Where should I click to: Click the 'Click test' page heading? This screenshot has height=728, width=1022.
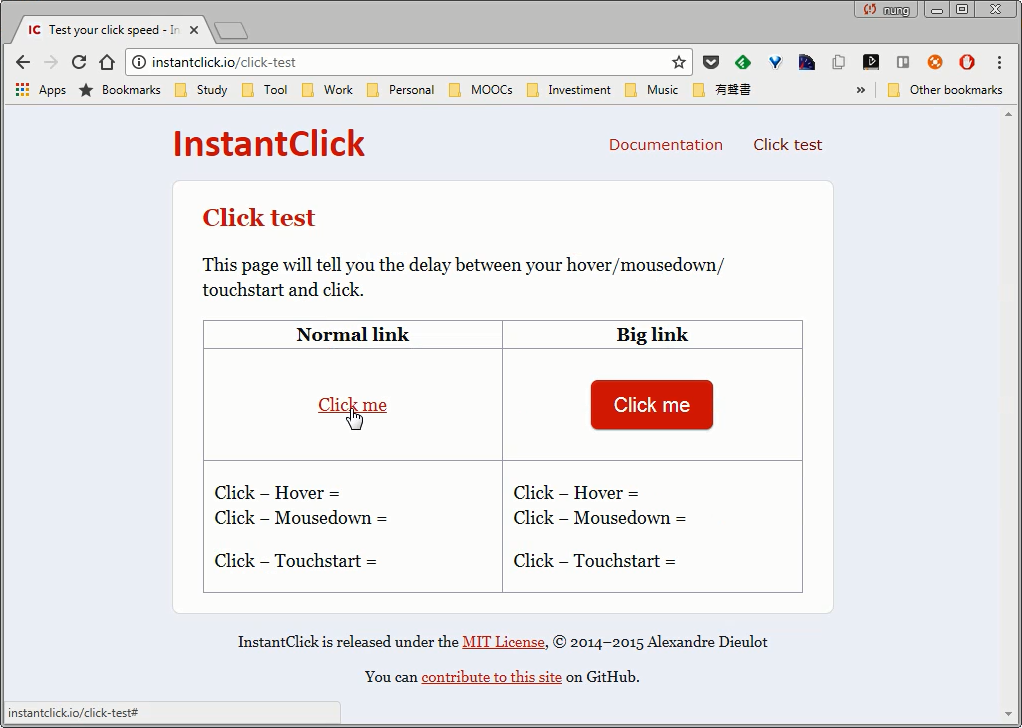(259, 218)
